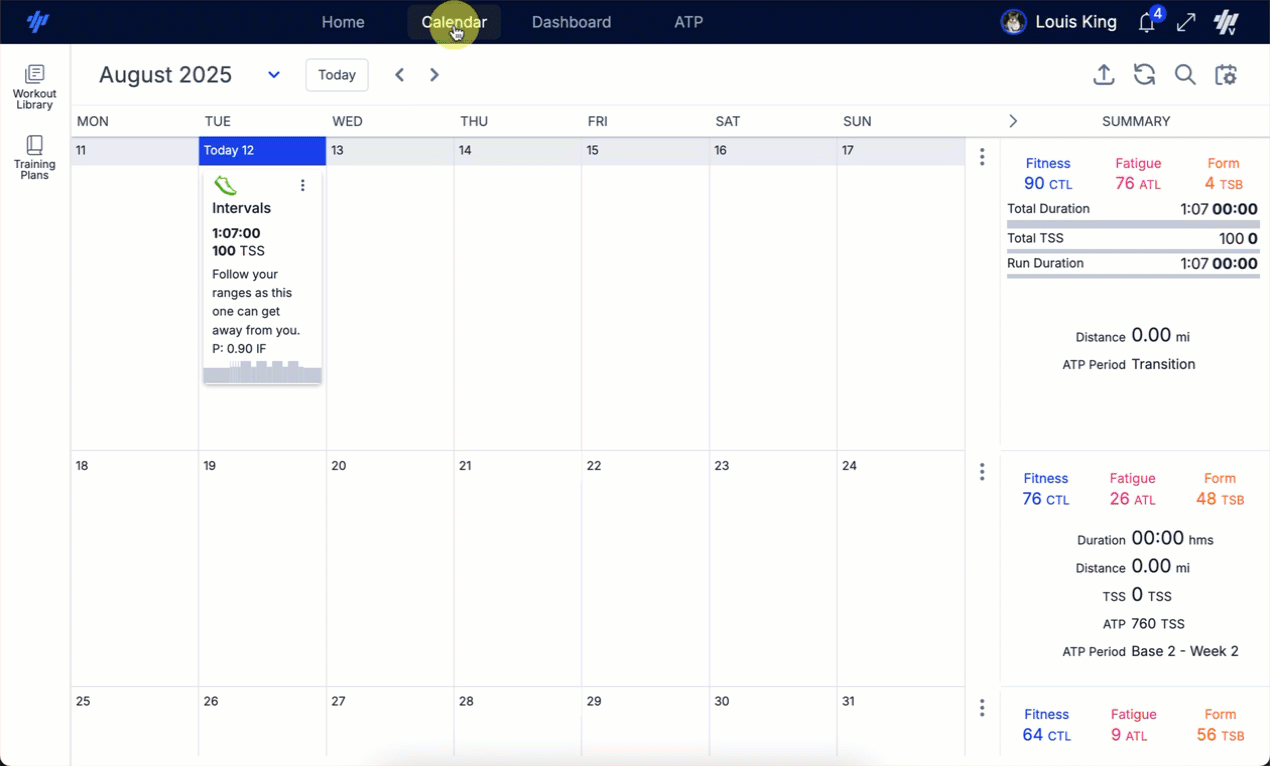Open the ATP tab

tap(689, 22)
